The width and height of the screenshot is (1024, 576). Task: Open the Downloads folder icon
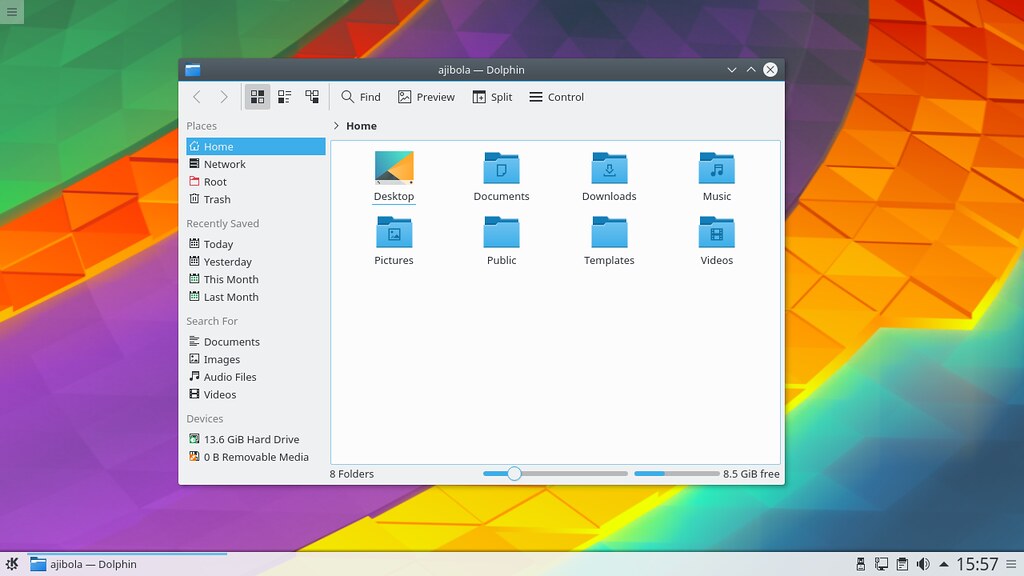tap(609, 168)
